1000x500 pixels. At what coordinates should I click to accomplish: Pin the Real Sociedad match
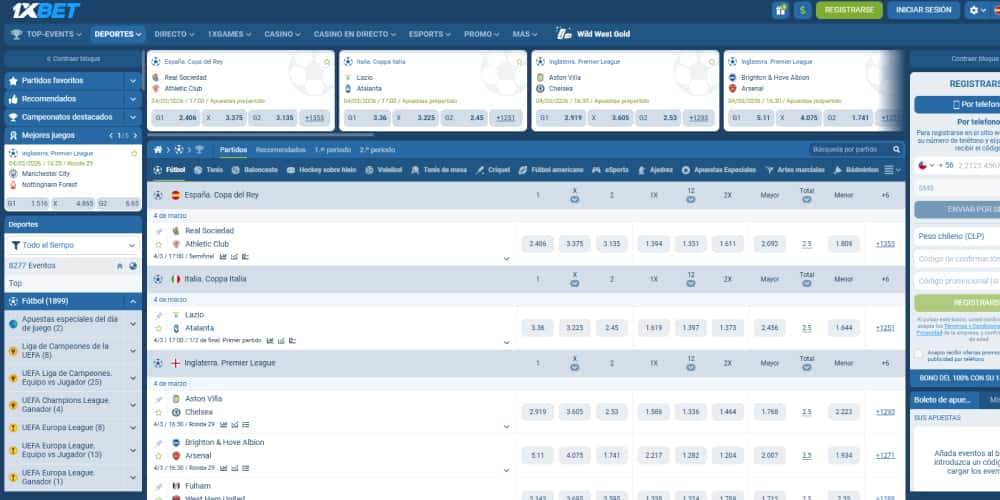(x=159, y=231)
